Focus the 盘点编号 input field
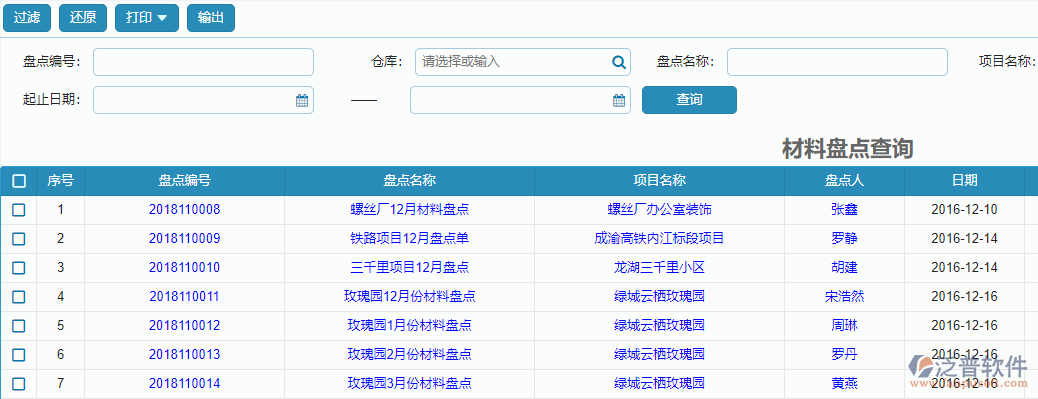The image size is (1038, 399). point(203,62)
